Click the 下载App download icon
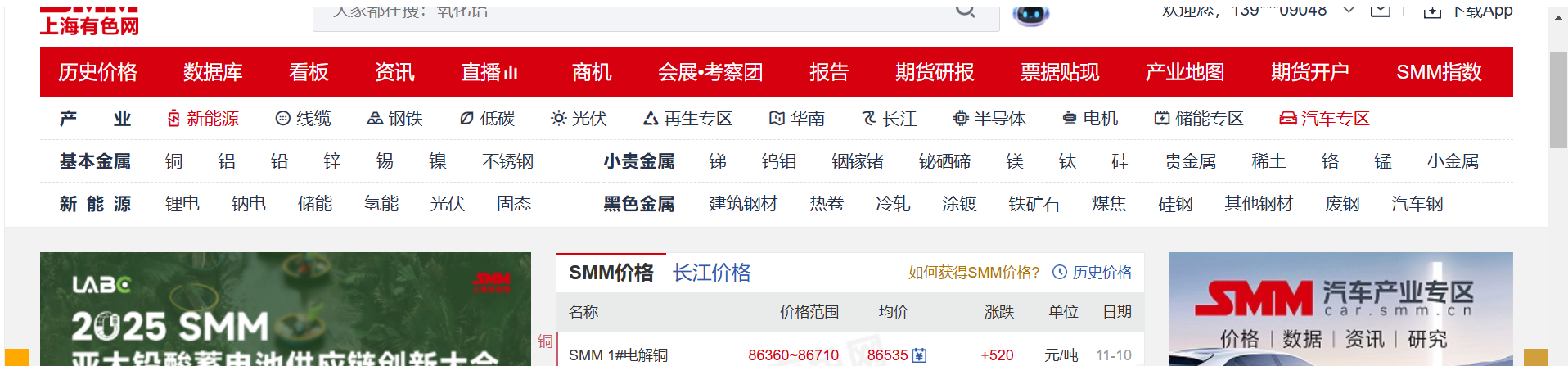Image resolution: width=1568 pixels, height=366 pixels. click(x=1432, y=11)
